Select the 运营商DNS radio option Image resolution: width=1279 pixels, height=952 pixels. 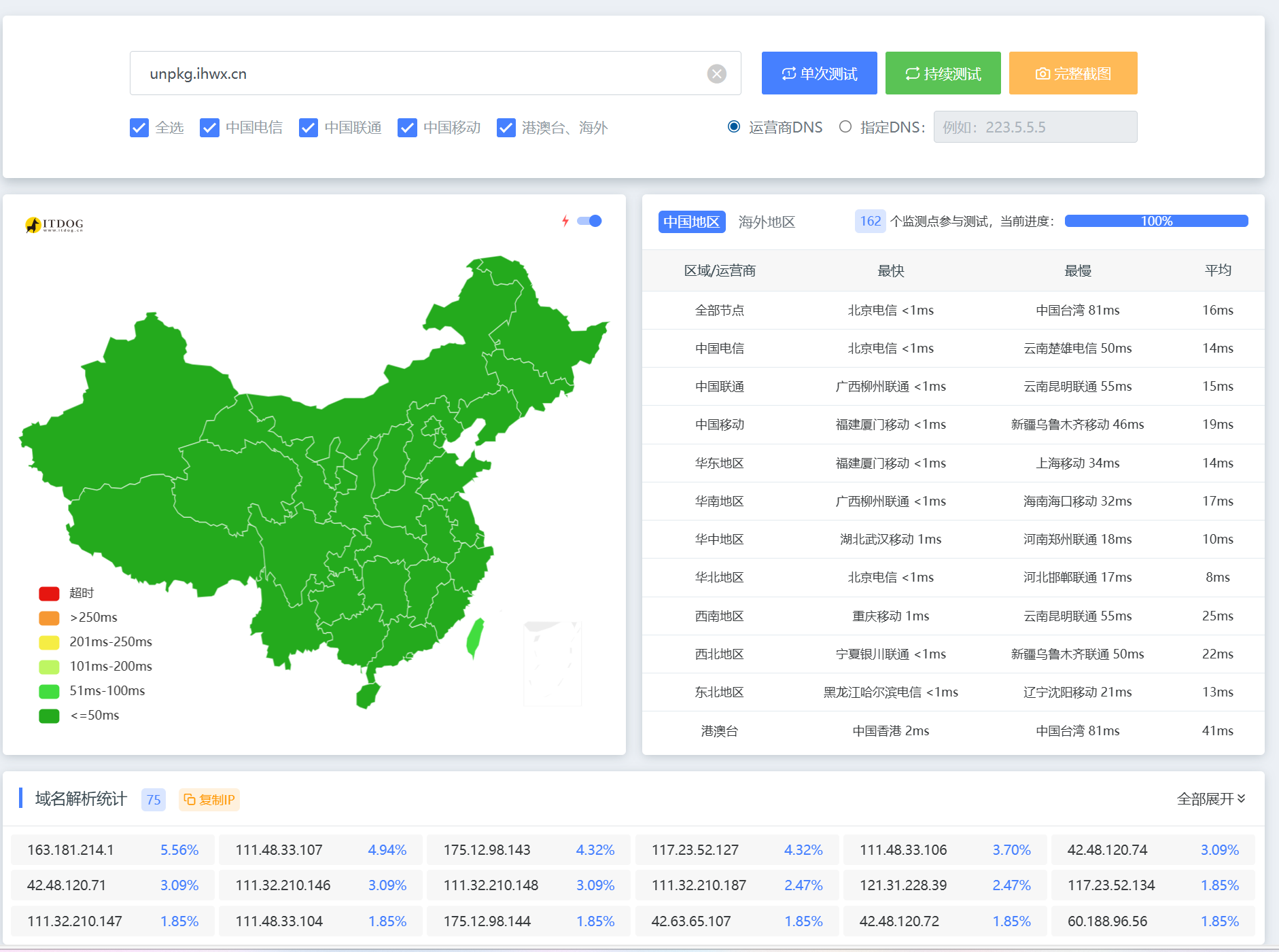point(734,127)
